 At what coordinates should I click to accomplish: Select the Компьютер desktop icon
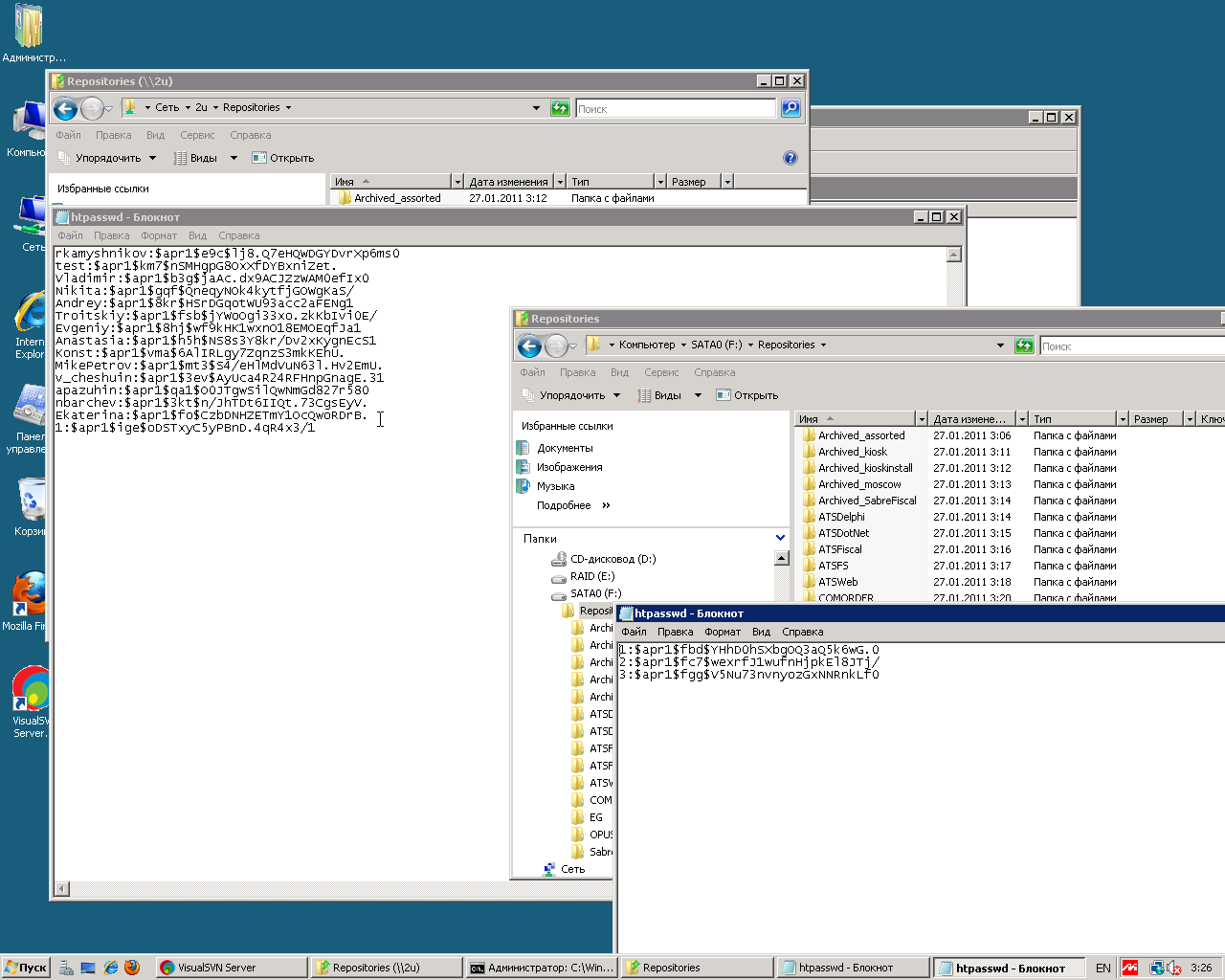tap(29, 129)
